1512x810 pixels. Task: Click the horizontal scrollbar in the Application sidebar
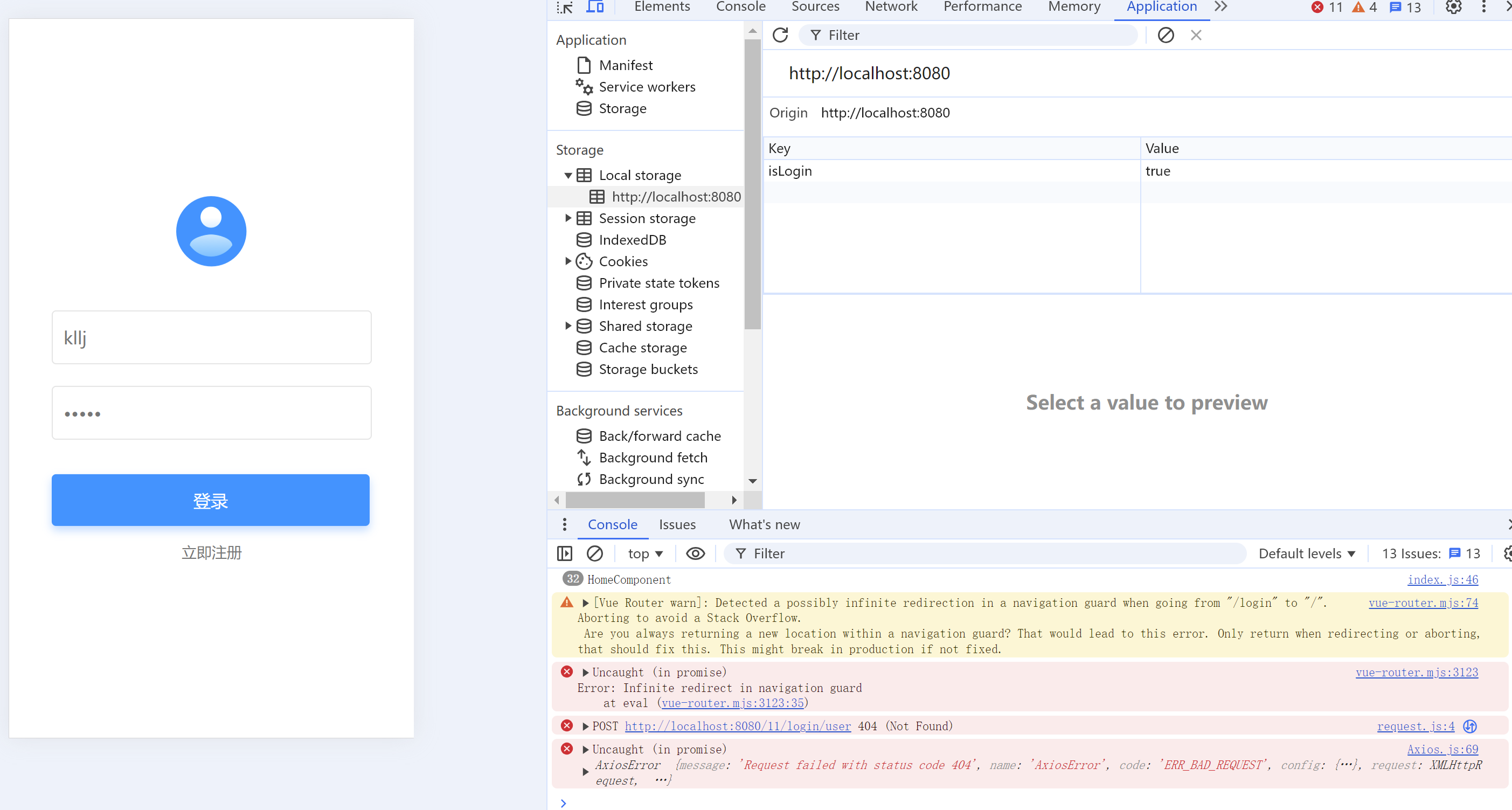635,500
